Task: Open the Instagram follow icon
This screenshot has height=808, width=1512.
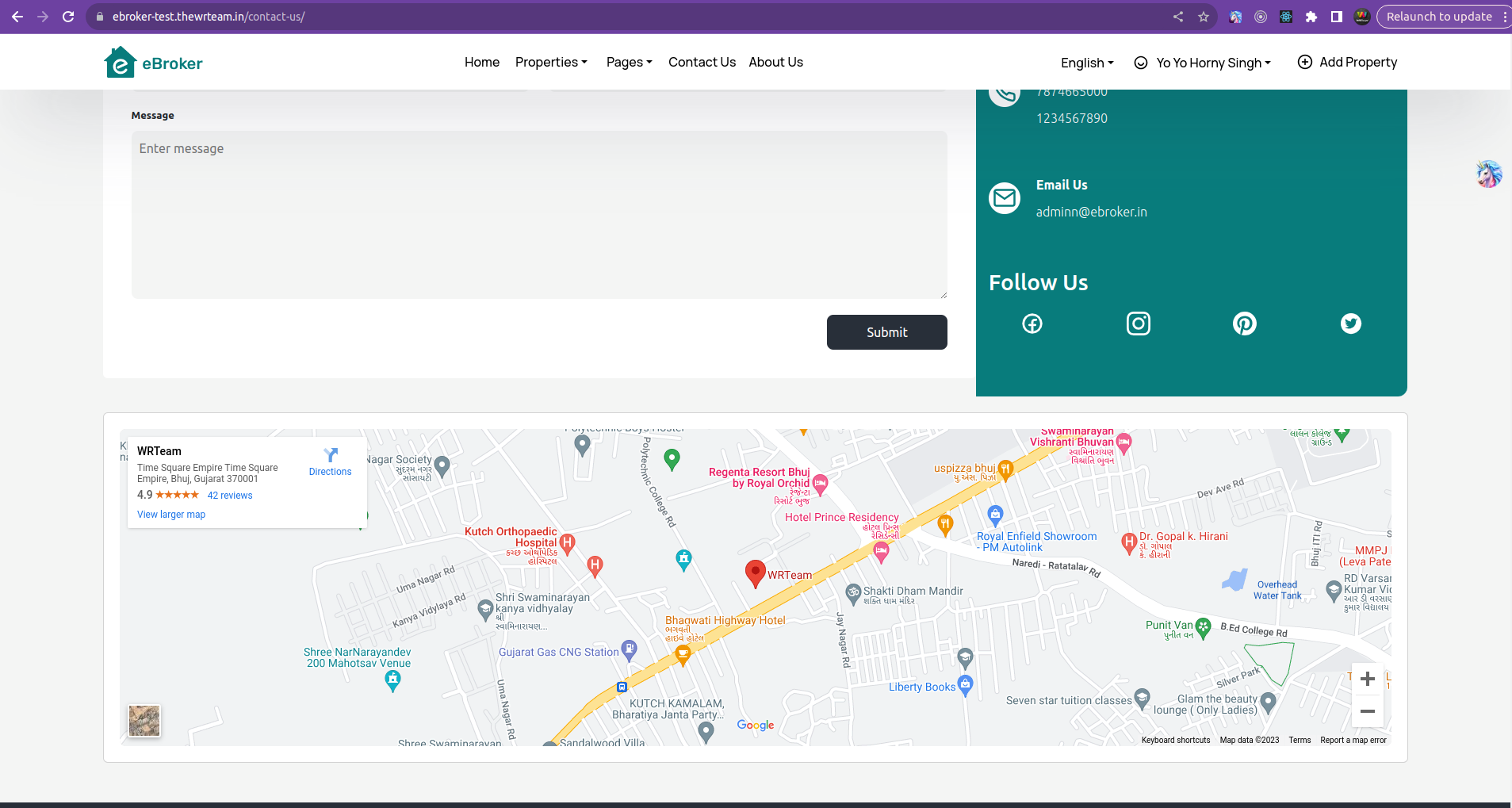Action: 1138,324
